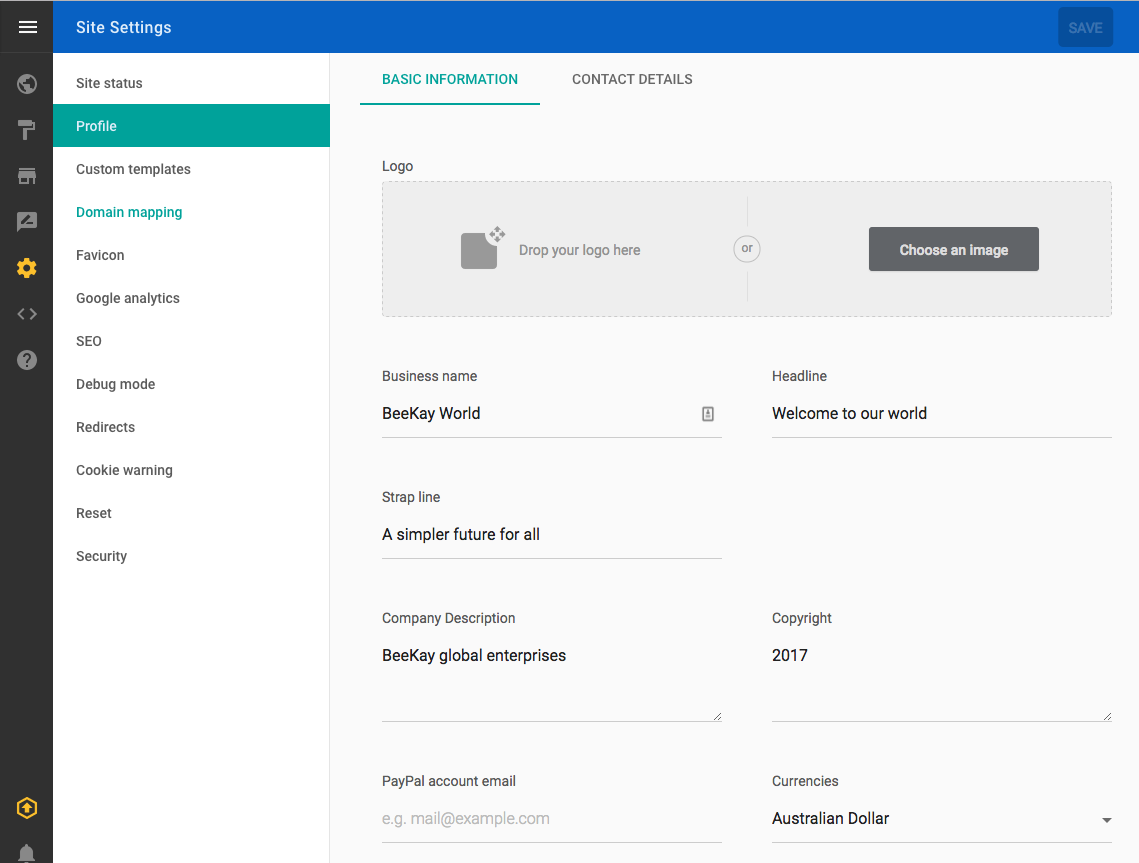Click the Company Description textarea
Screen dimensions: 1139x863
551,680
